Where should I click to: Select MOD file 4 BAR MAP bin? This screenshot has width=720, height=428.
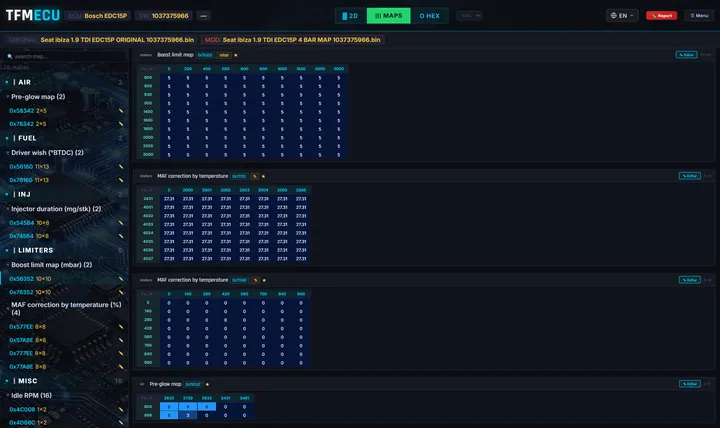coord(293,40)
